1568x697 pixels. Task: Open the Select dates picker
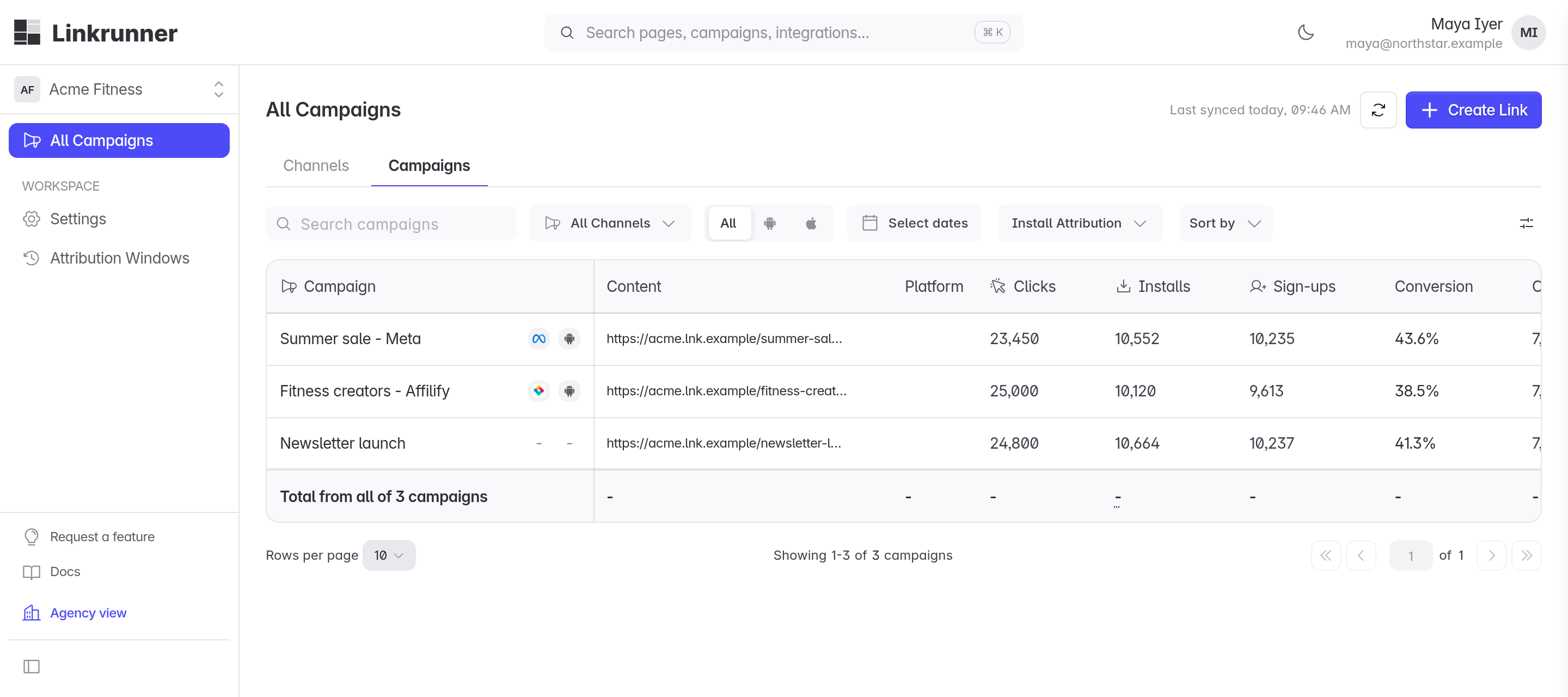pos(914,223)
